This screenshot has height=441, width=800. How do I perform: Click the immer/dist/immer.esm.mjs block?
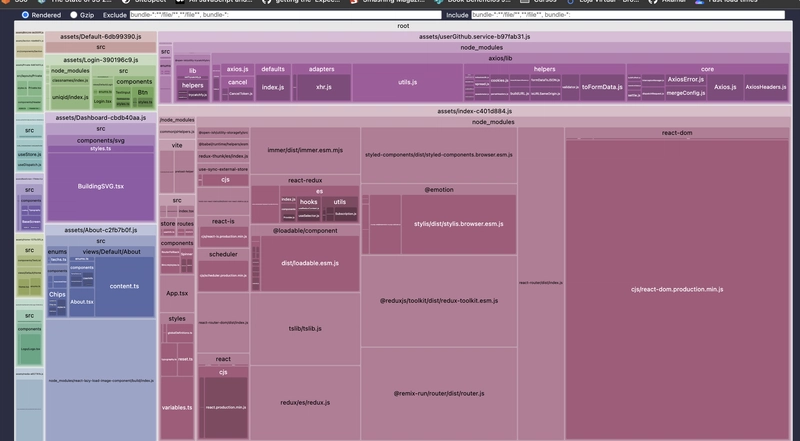[x=305, y=150]
